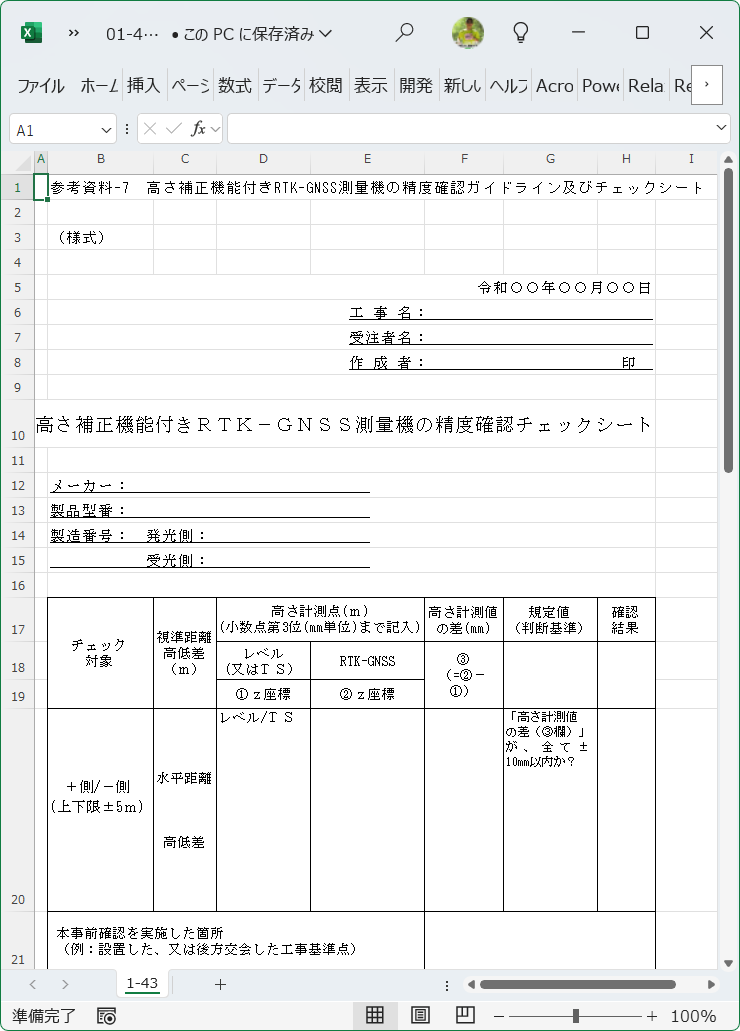Click the チェック対象 table header cell
This screenshot has width=740, height=1031.
pos(100,653)
